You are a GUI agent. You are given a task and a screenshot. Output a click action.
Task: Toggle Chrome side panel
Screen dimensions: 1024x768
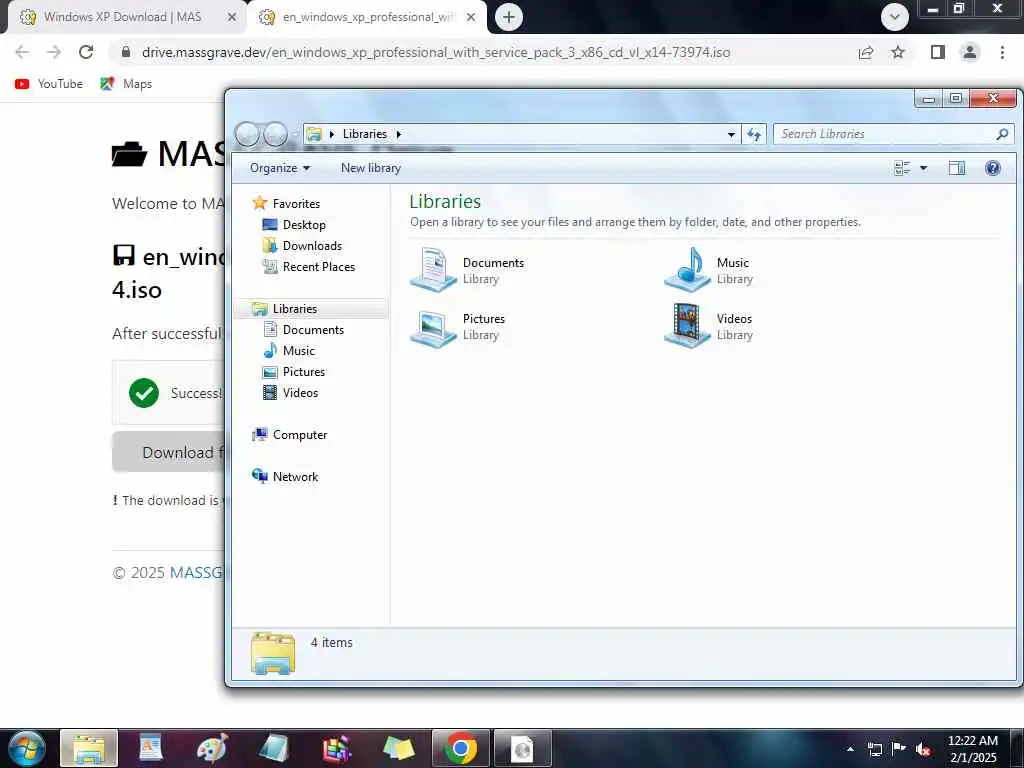[938, 52]
